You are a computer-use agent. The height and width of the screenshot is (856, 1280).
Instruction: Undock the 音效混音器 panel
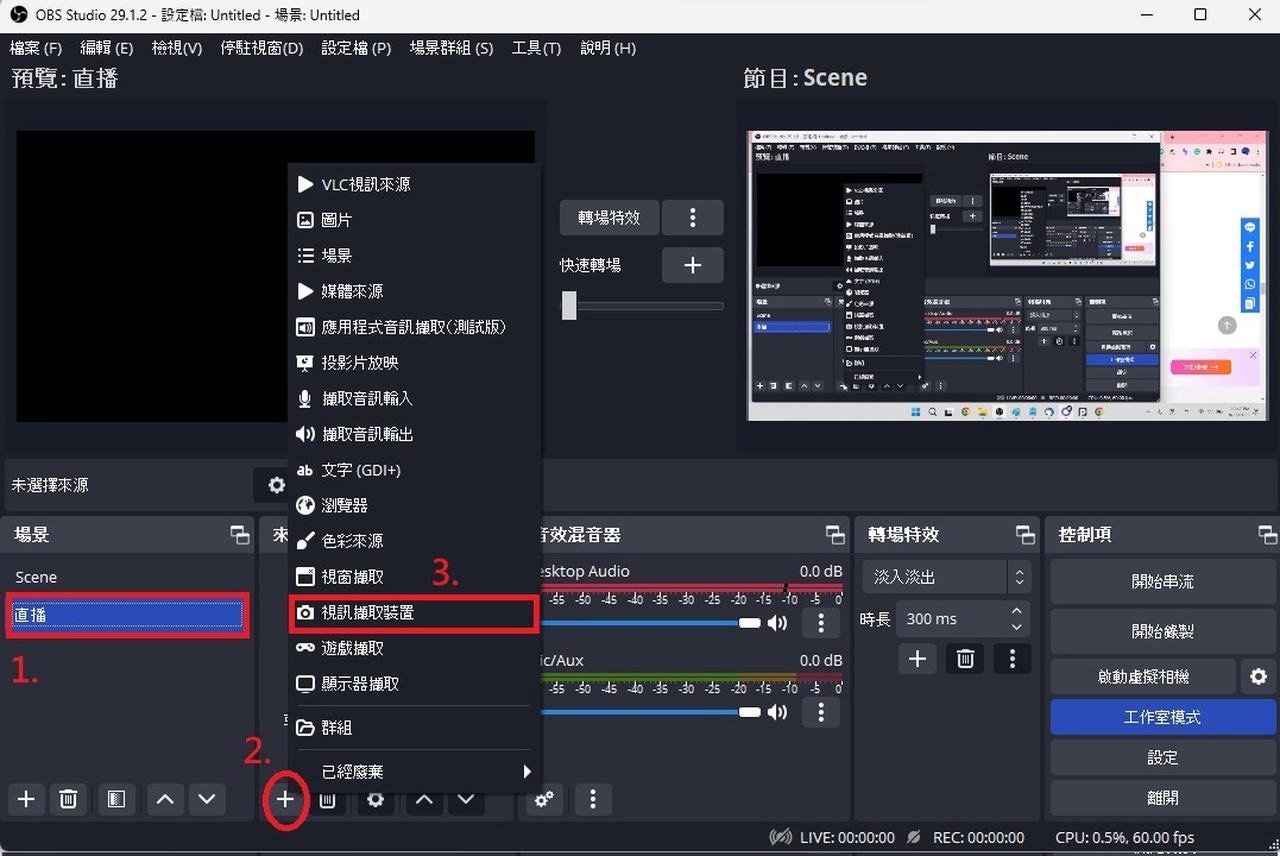(835, 535)
